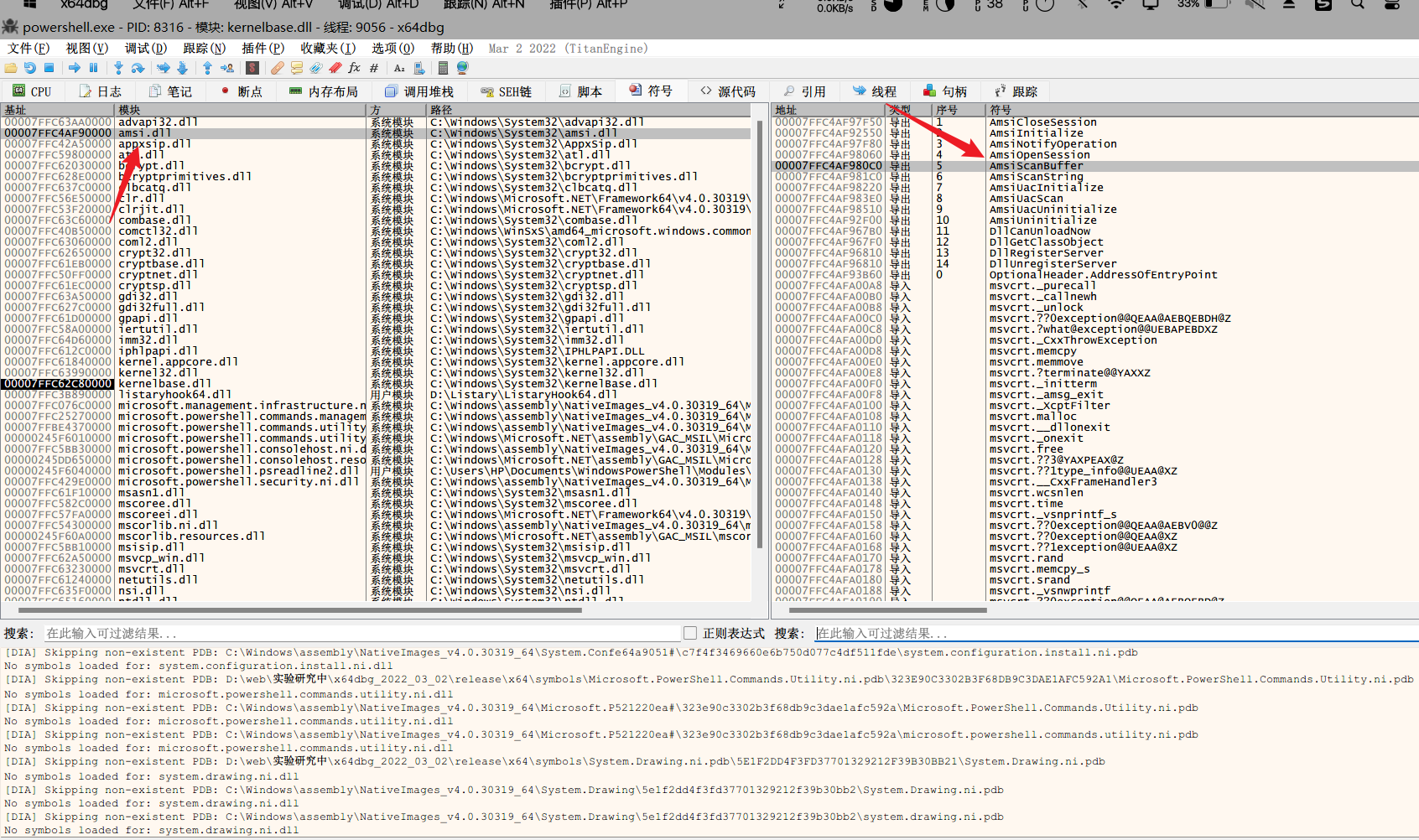The width and height of the screenshot is (1419, 840).
Task: Switch to the 跟踪 trace tab
Action: point(1016,91)
